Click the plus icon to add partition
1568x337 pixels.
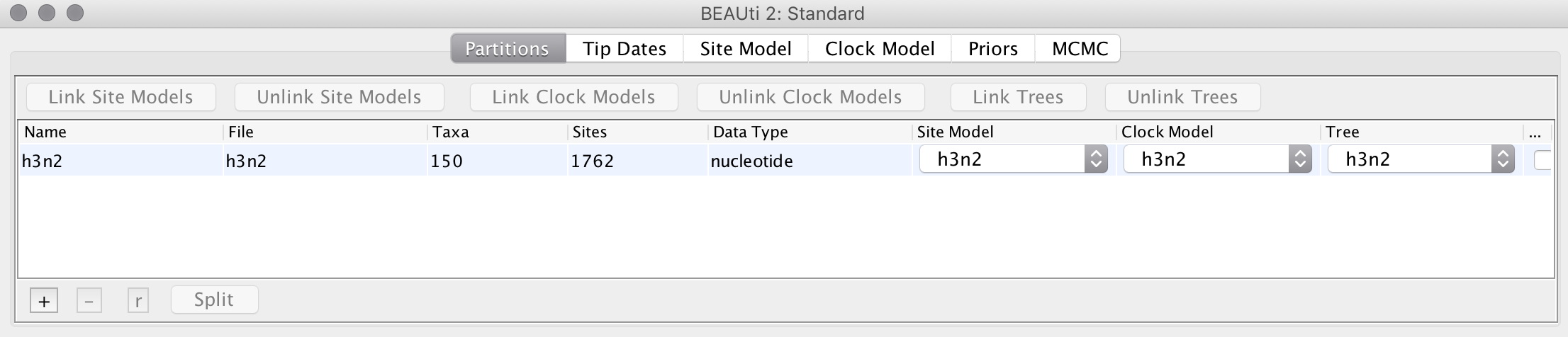44,301
